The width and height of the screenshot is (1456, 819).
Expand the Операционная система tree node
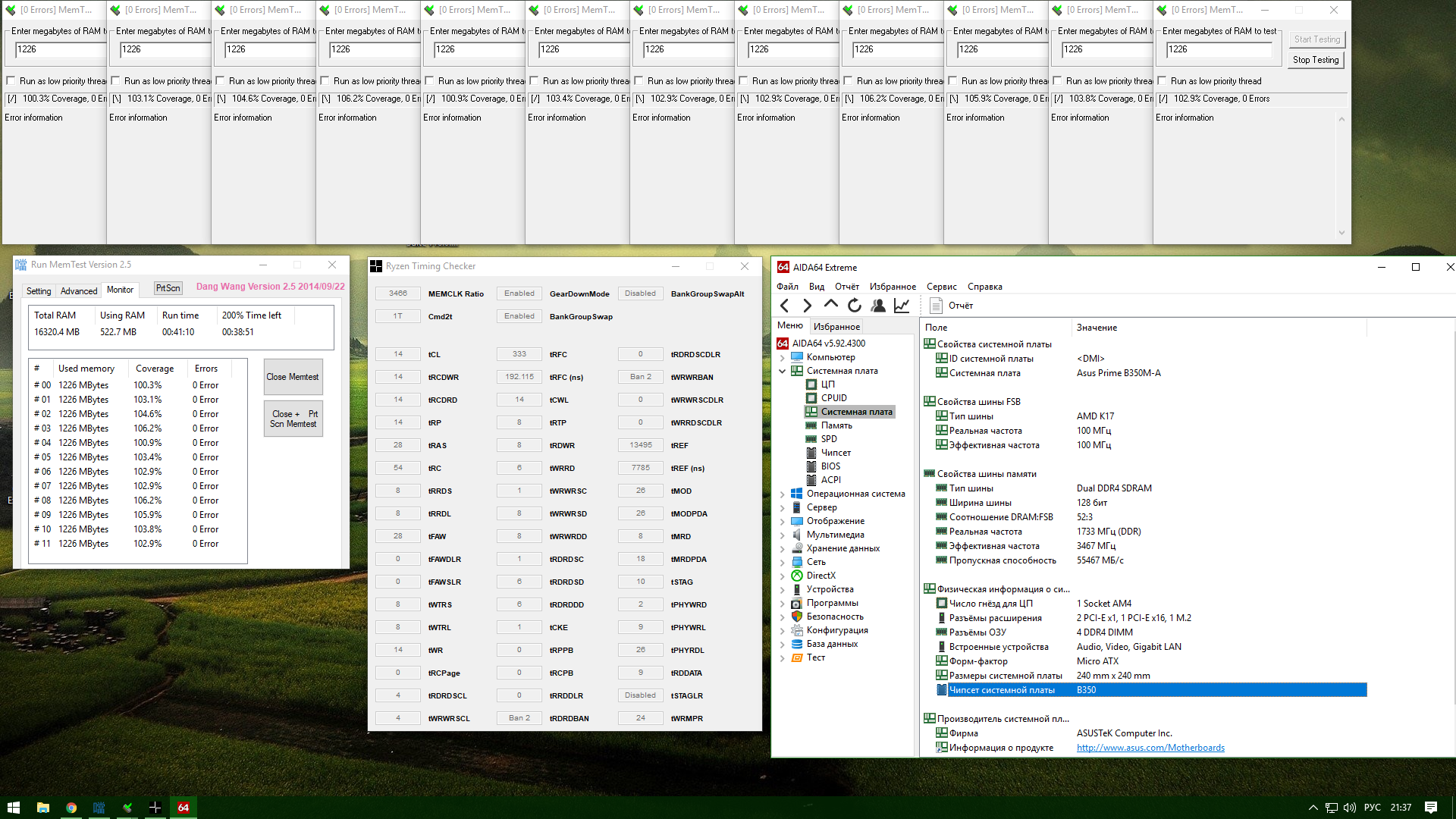coord(783,494)
